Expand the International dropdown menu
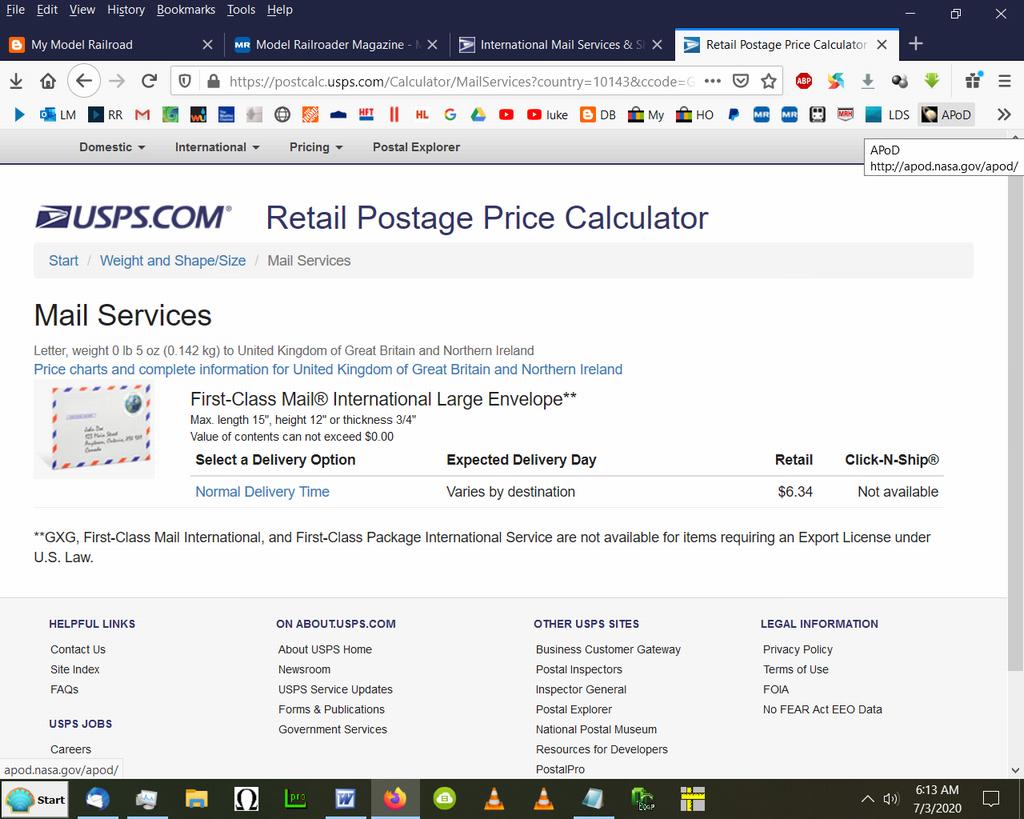1024x819 pixels. coord(217,147)
